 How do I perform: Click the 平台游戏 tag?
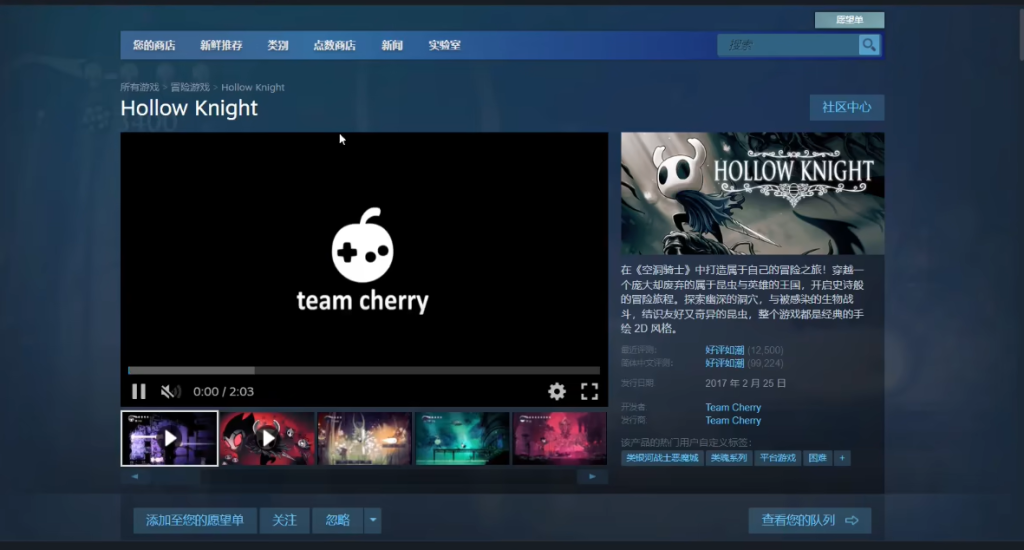click(x=777, y=458)
